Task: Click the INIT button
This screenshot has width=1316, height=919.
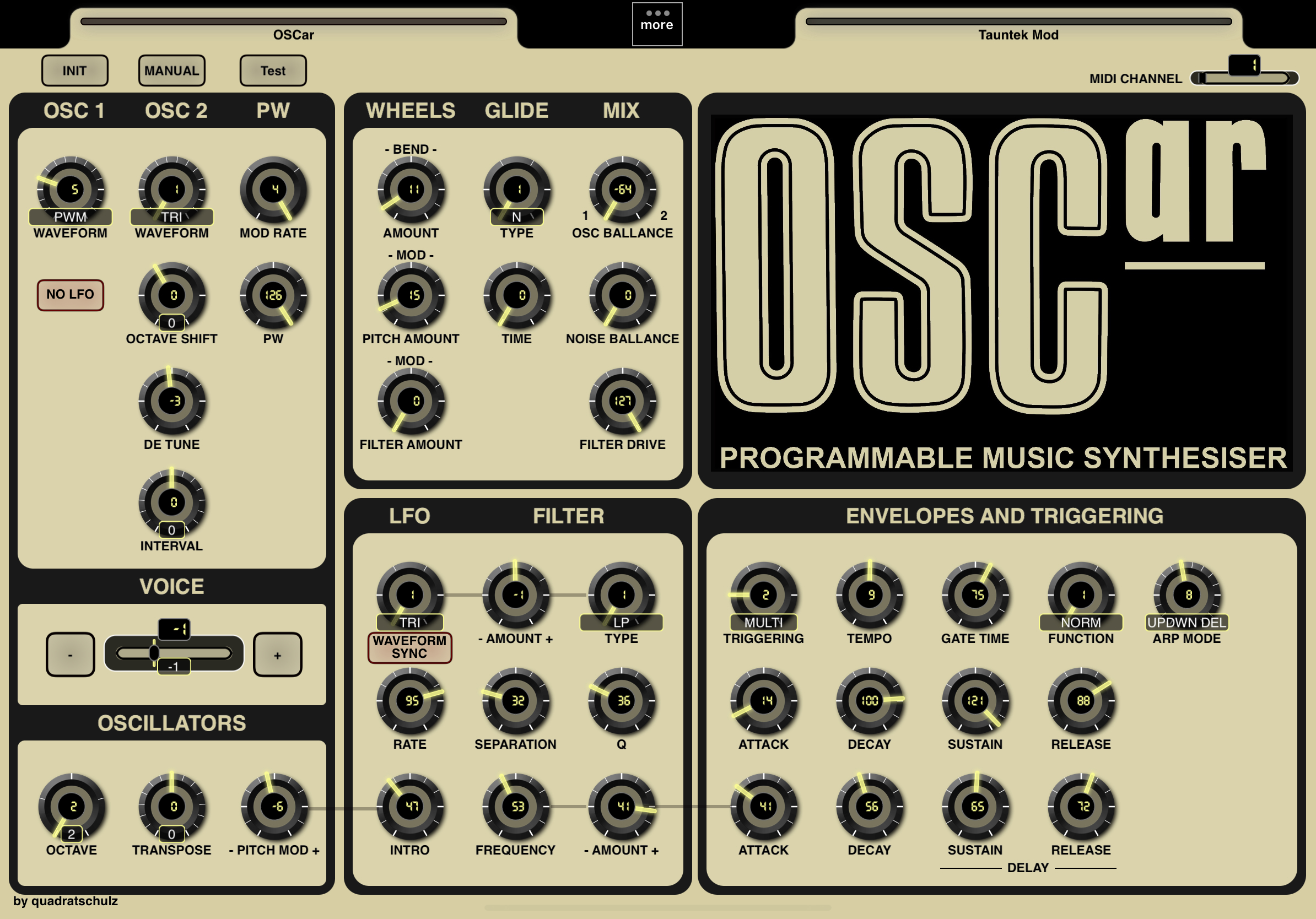Action: coord(74,71)
